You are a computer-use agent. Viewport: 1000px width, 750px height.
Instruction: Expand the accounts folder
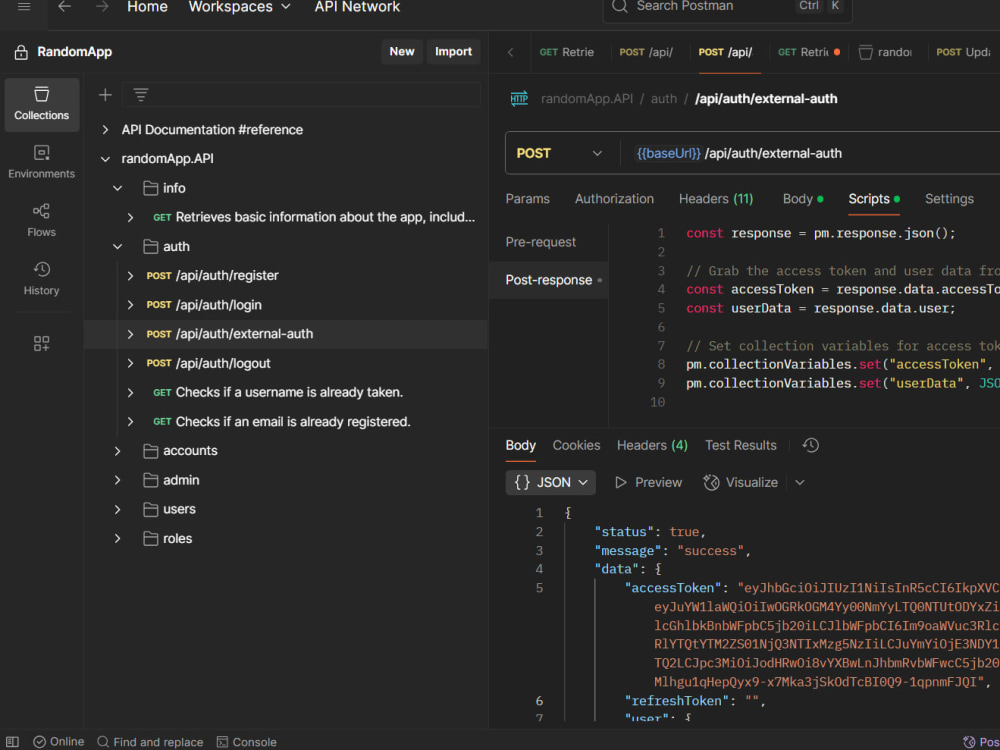(117, 451)
